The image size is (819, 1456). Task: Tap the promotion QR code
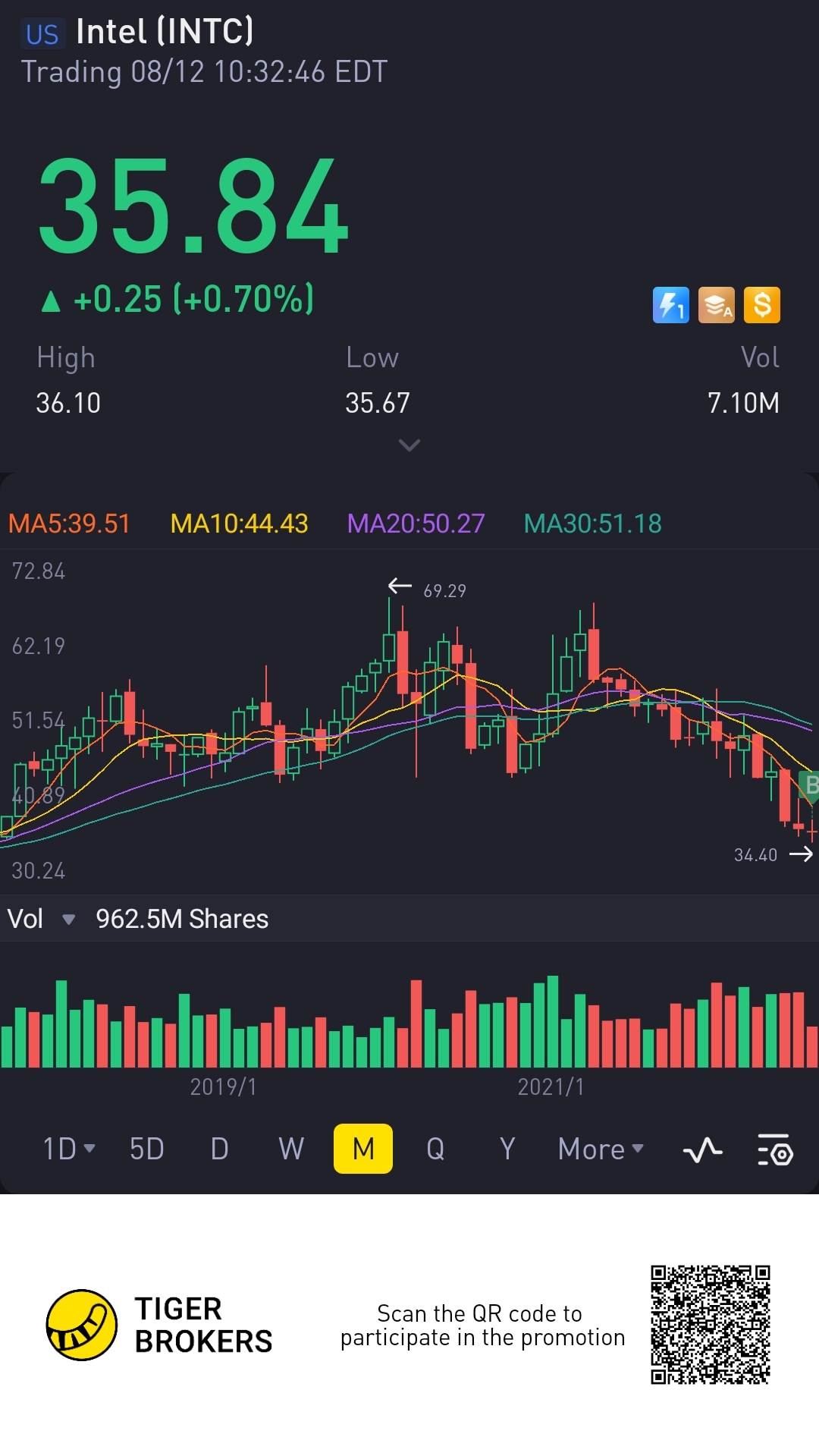tap(711, 1325)
